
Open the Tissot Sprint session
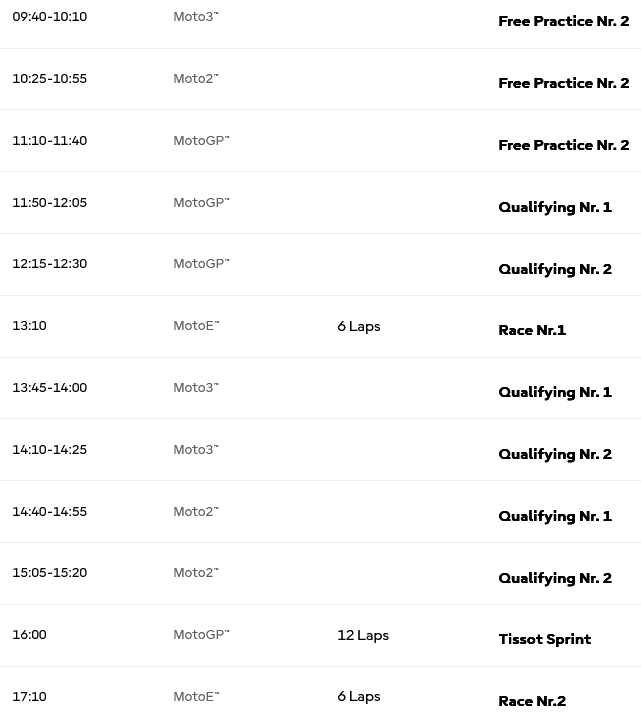pos(544,639)
